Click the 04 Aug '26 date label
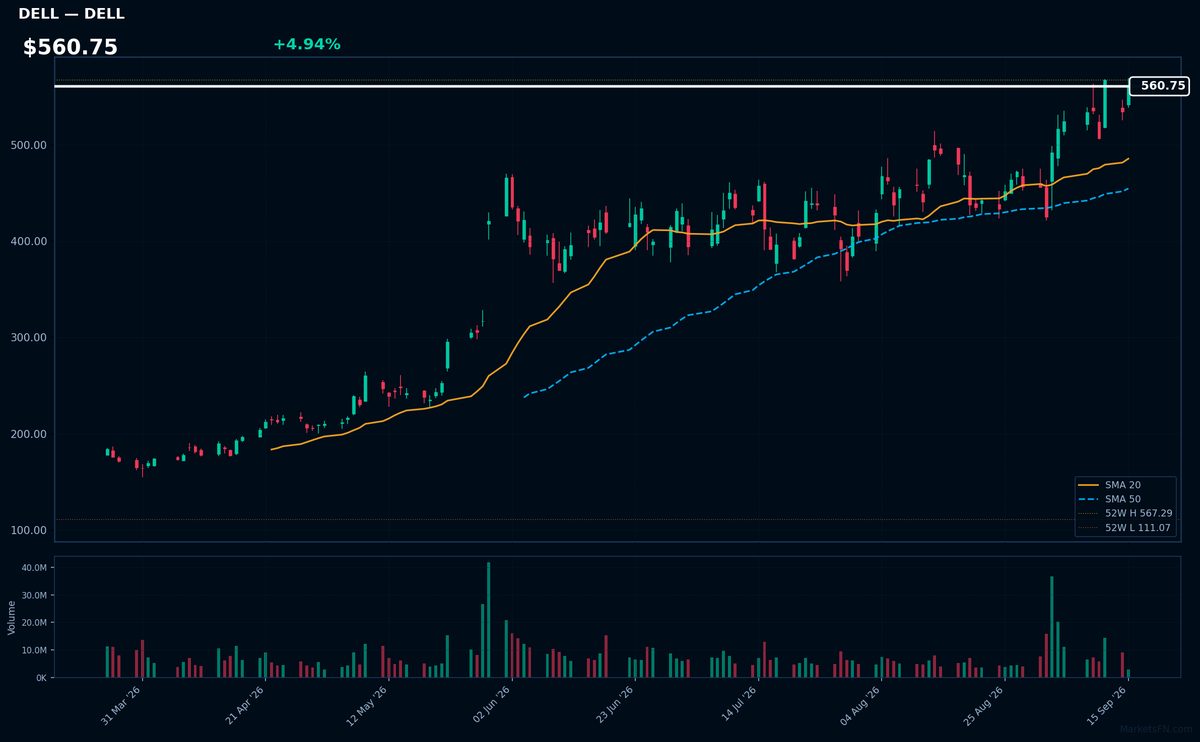The height and width of the screenshot is (742, 1200). click(x=861, y=706)
